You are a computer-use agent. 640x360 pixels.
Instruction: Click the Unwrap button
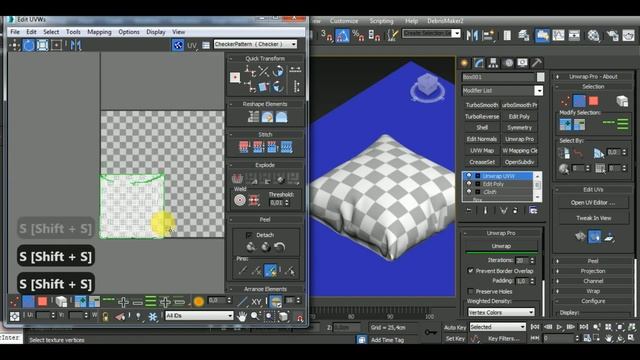[501, 246]
